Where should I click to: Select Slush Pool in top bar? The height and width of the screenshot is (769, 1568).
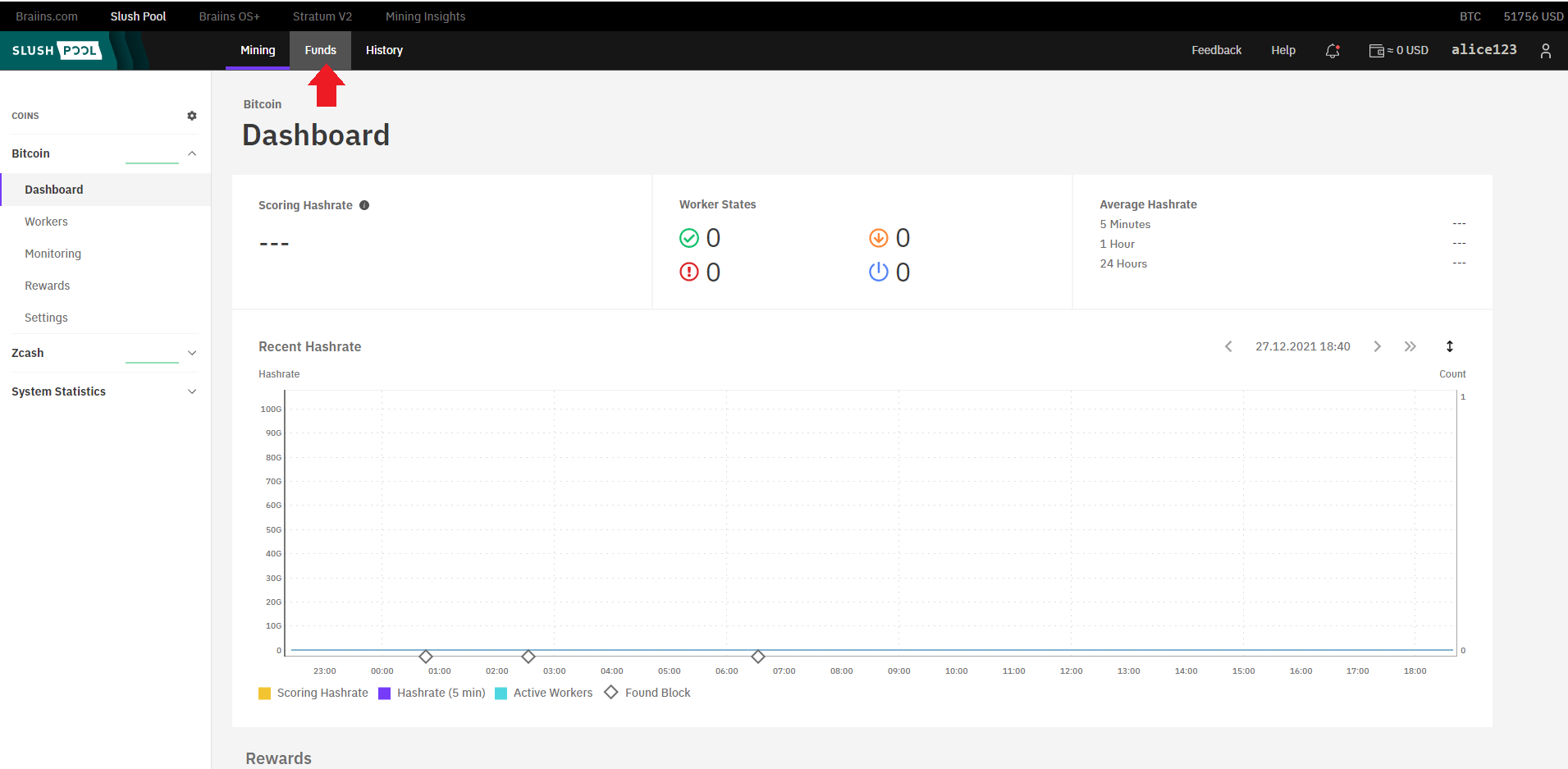(x=138, y=16)
